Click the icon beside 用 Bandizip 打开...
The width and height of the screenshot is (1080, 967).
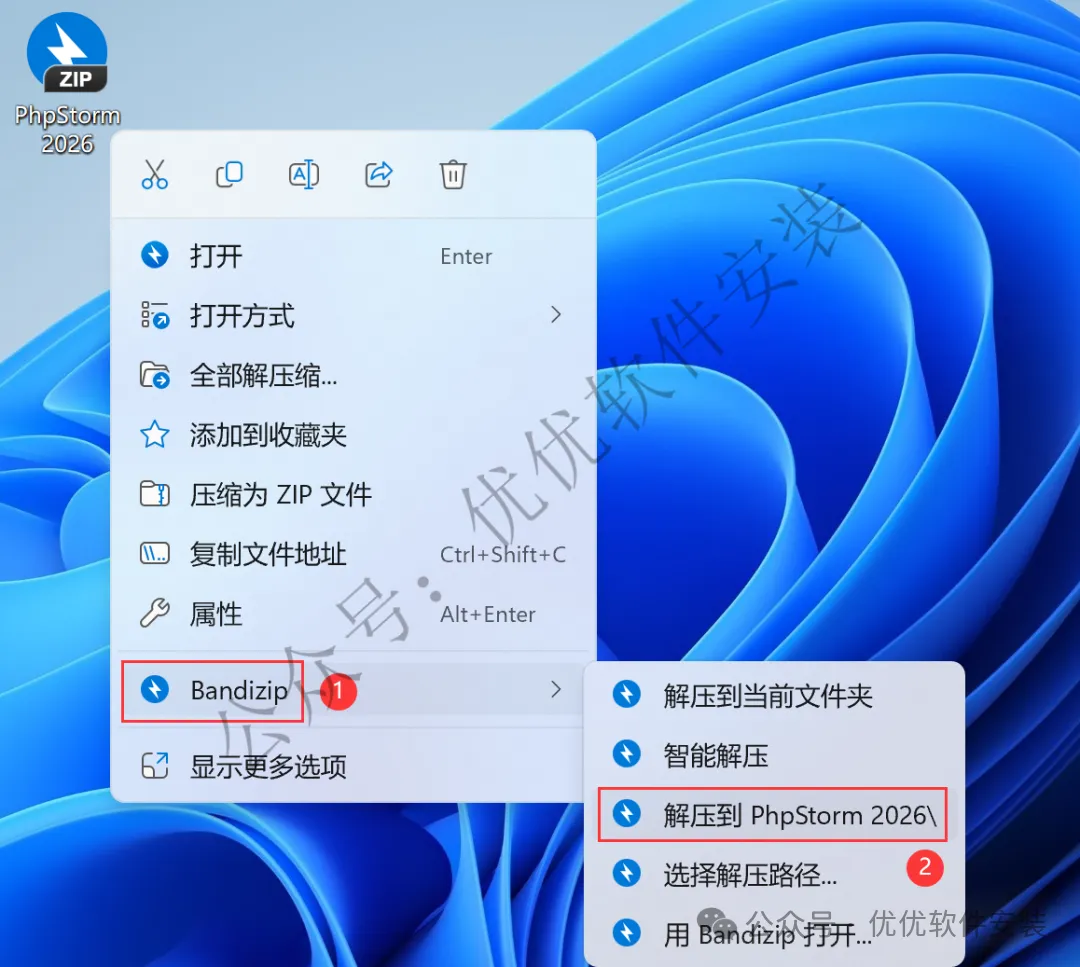click(x=627, y=933)
